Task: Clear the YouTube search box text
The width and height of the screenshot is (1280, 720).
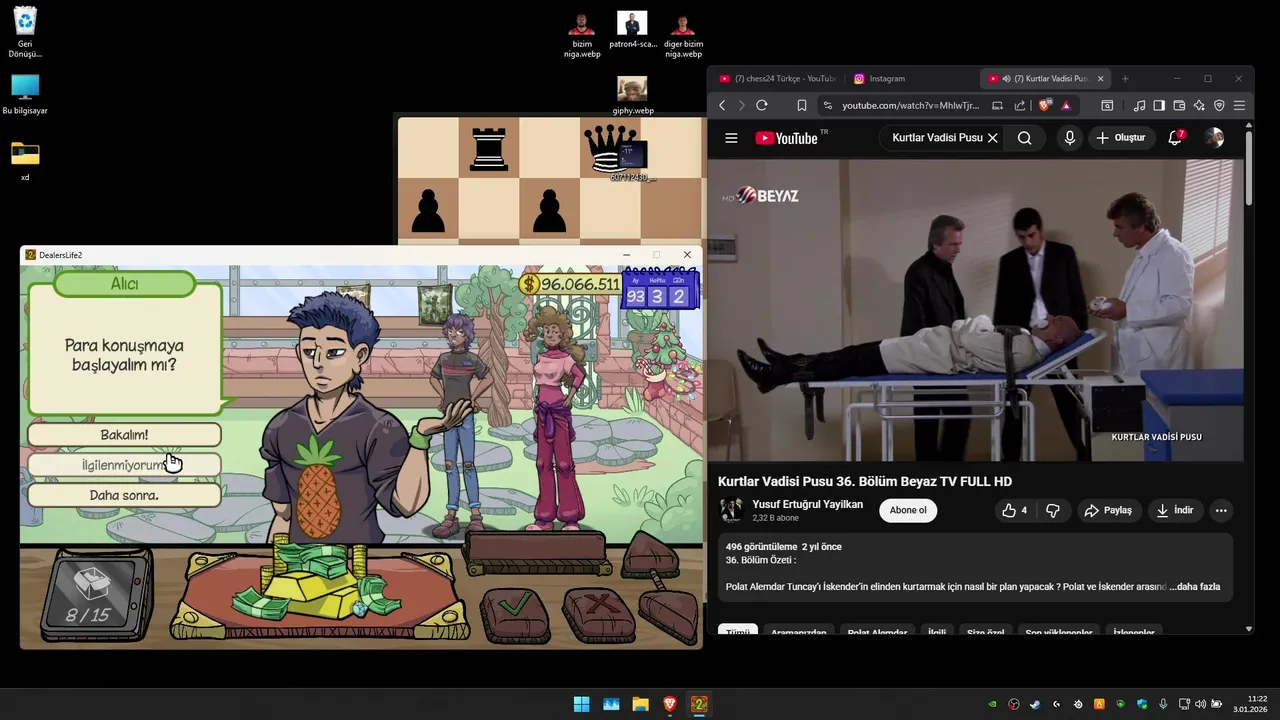Action: [992, 138]
